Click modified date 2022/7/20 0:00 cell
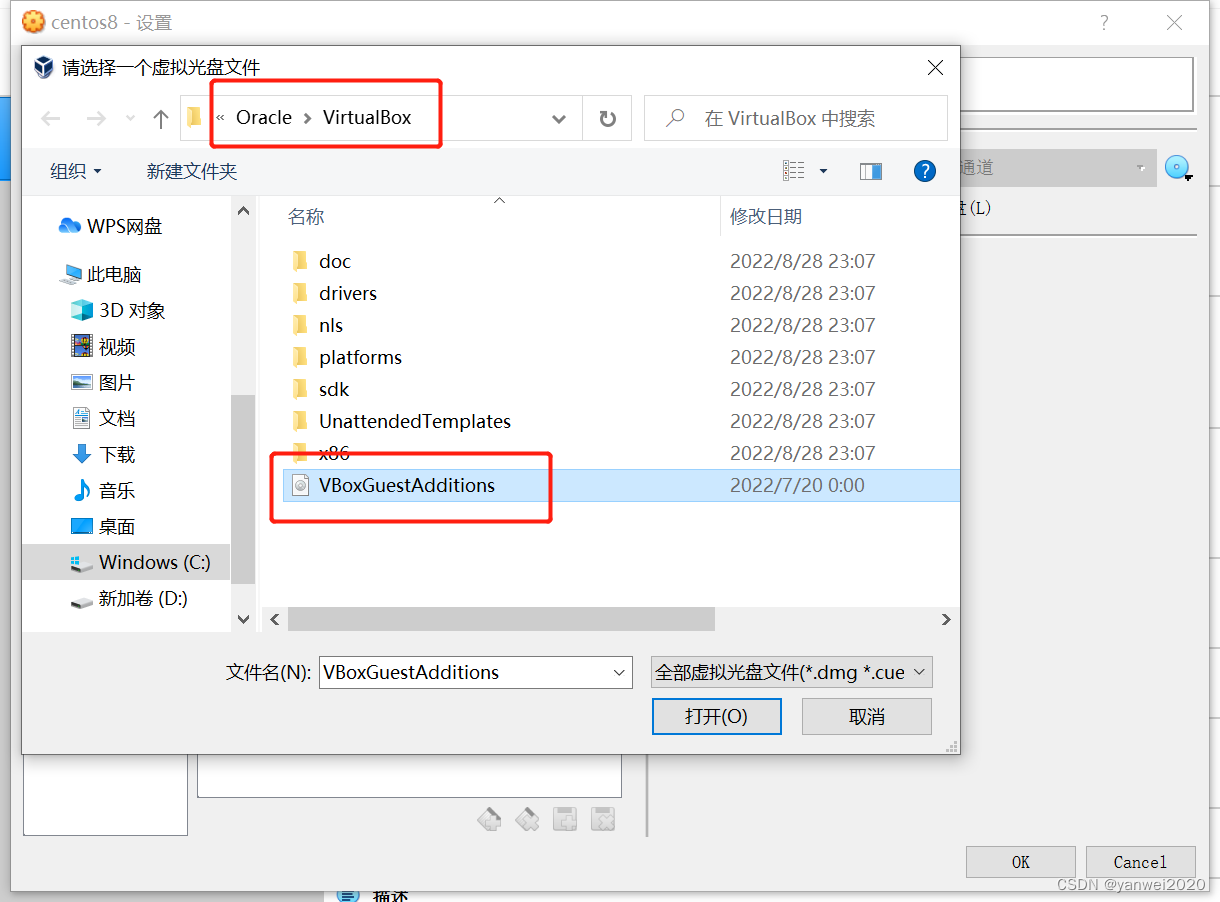 coord(797,485)
